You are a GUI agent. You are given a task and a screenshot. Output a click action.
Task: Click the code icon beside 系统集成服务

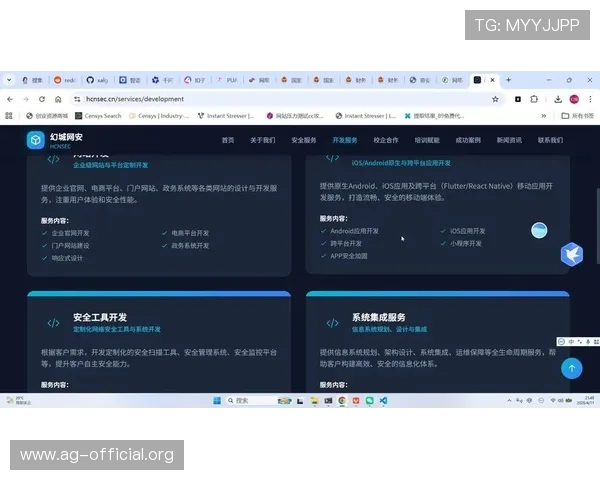coord(332,323)
